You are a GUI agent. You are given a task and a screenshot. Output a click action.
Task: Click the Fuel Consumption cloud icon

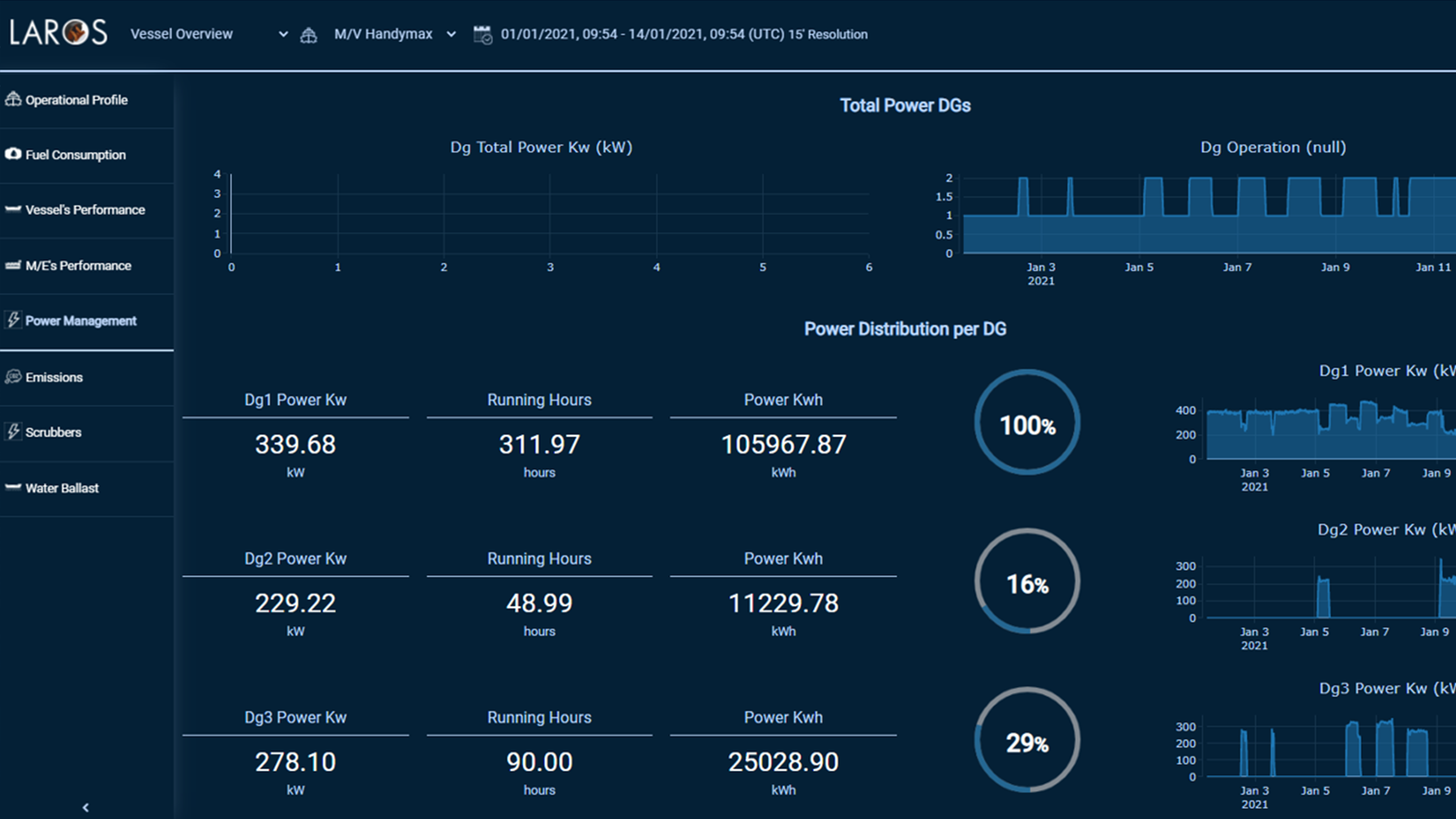coord(13,154)
